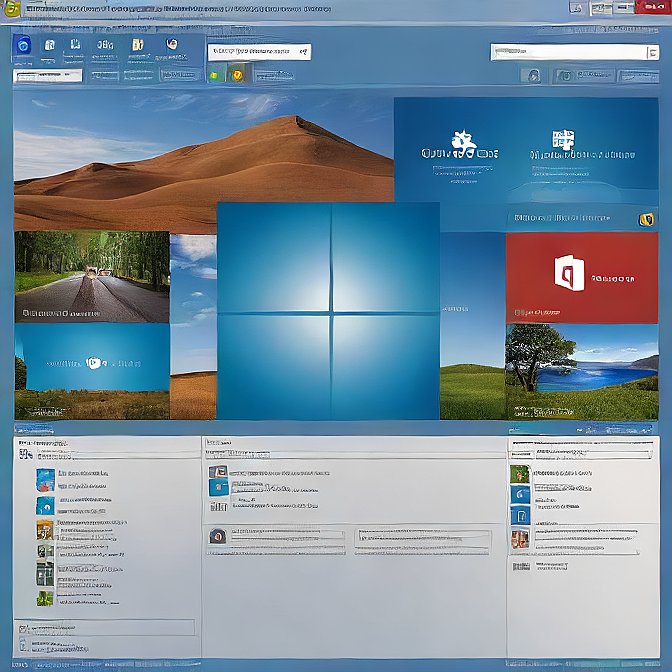Click the blue document icon in the right lower panel
This screenshot has height=672, width=672.
[520, 515]
